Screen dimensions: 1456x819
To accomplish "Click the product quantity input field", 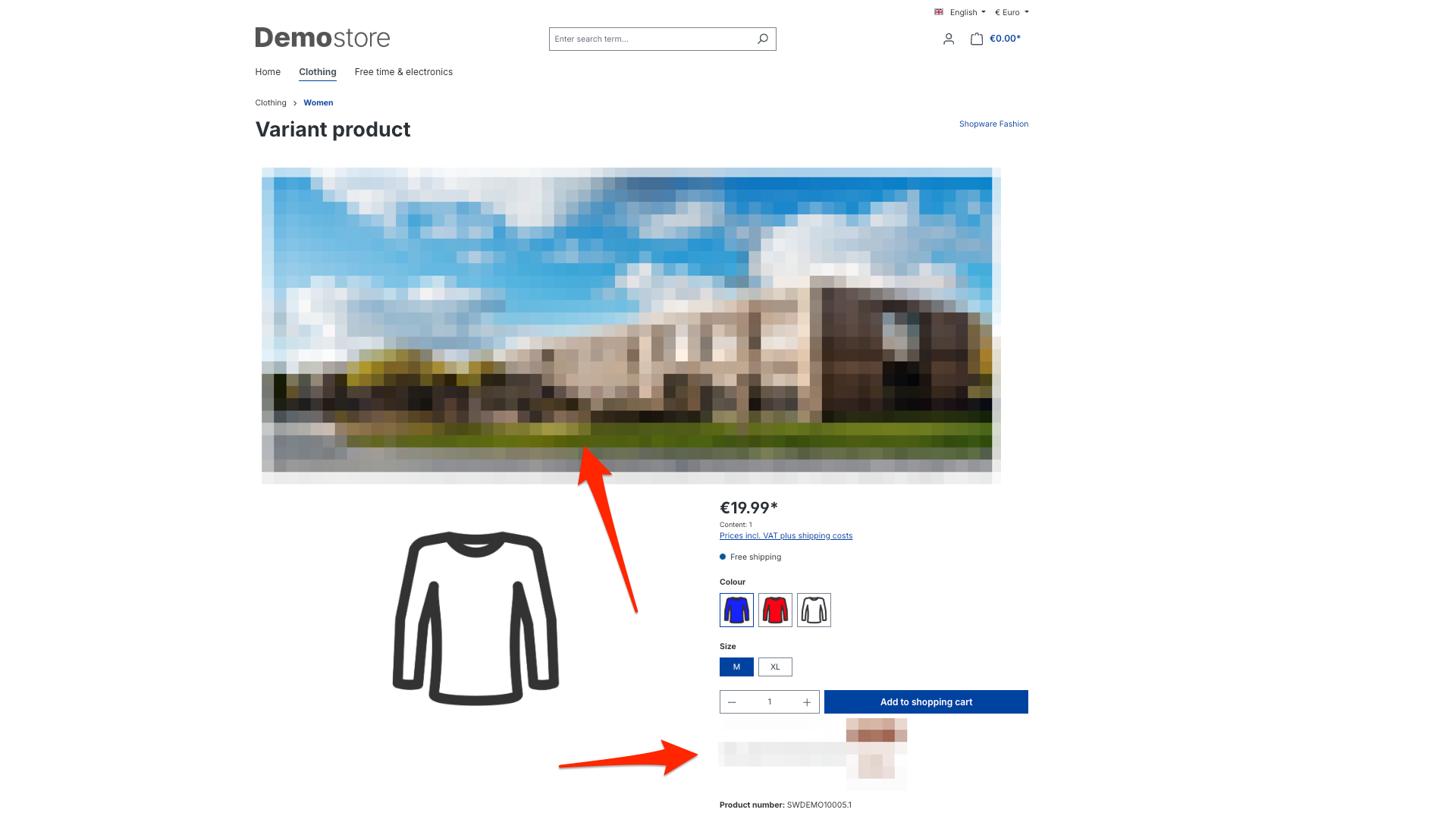I will (x=769, y=701).
